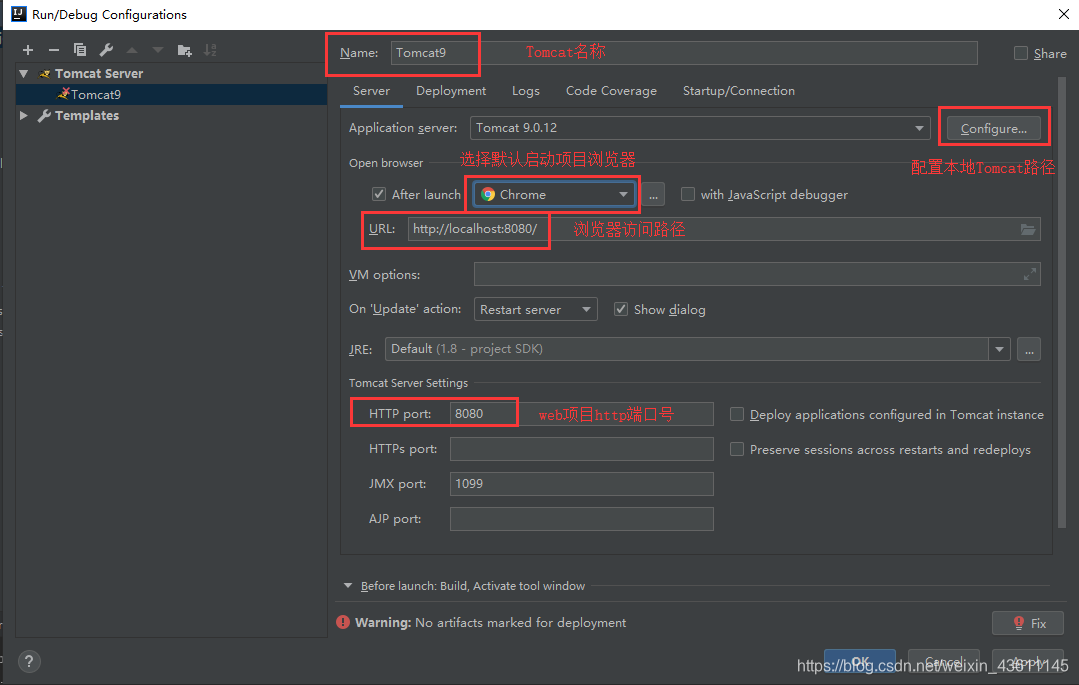1079x685 pixels.
Task: Expand the VM options field
Action: click(1029, 274)
